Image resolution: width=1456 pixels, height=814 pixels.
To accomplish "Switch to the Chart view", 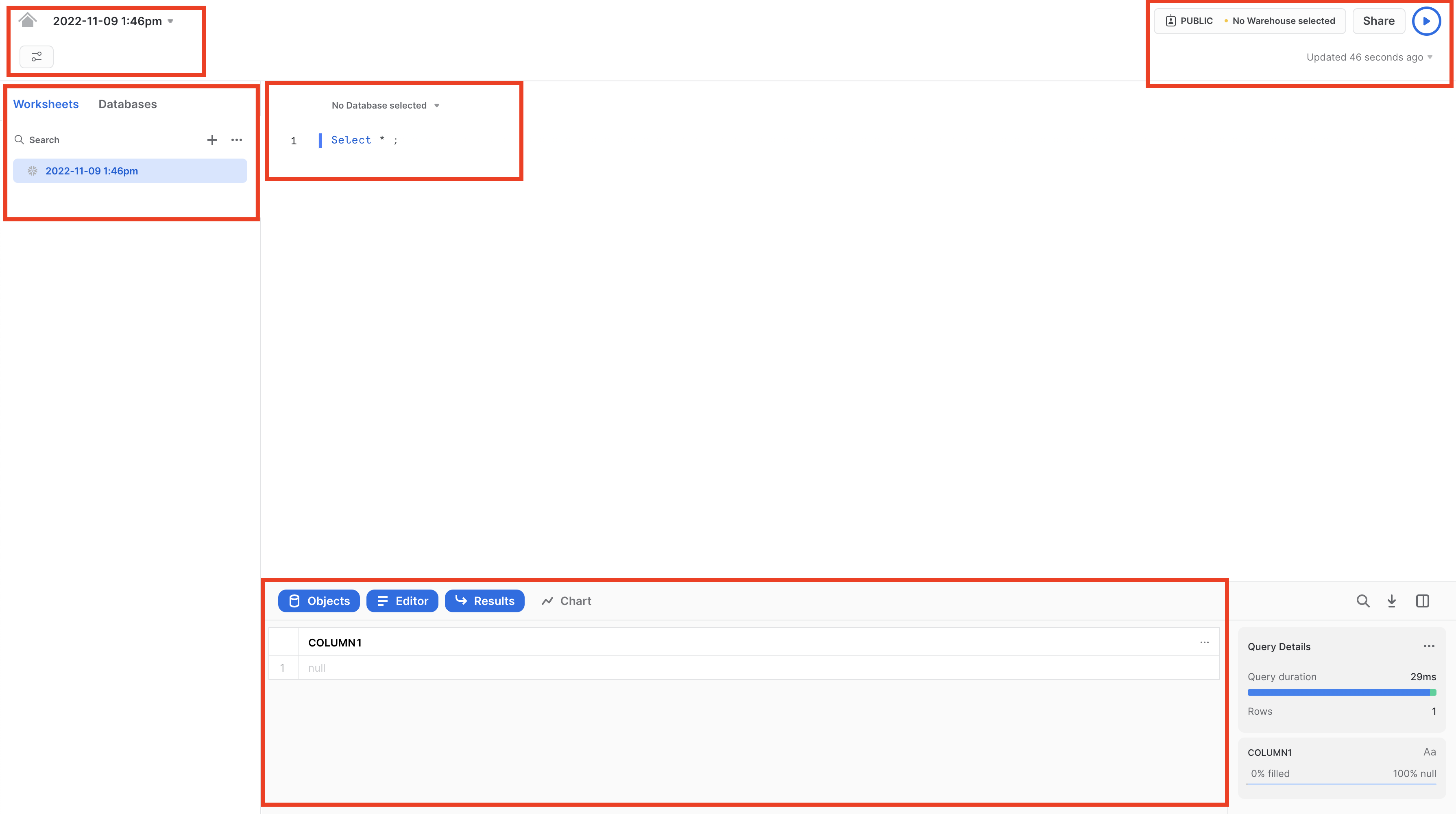I will (x=566, y=601).
